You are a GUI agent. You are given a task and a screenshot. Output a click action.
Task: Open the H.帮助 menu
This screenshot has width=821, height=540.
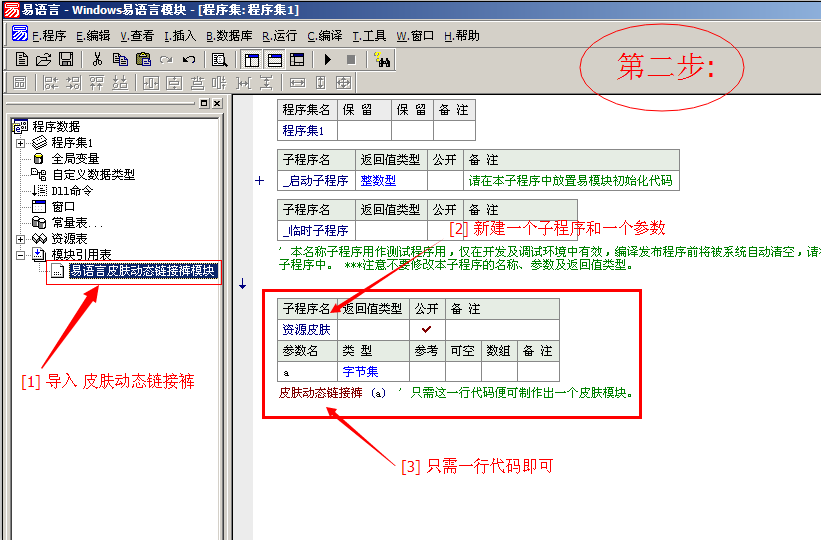[462, 36]
